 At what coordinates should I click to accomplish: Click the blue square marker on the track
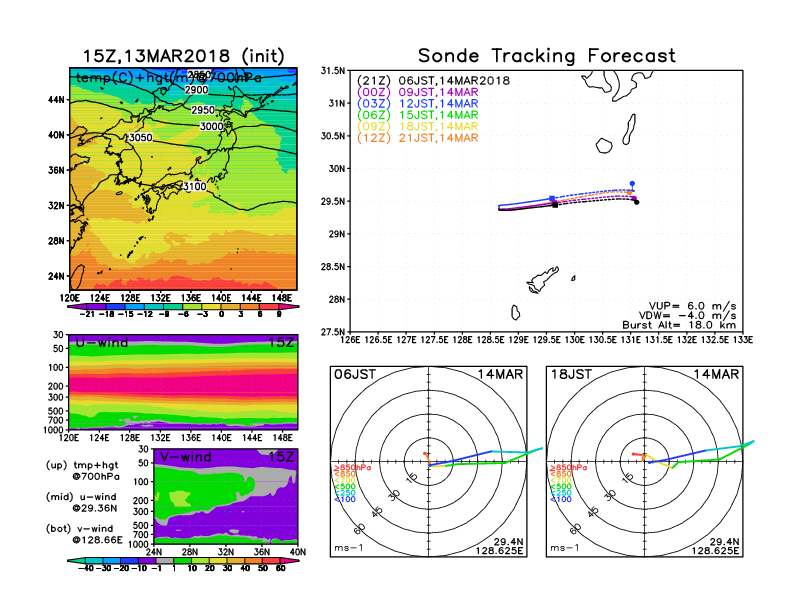[x=552, y=198]
